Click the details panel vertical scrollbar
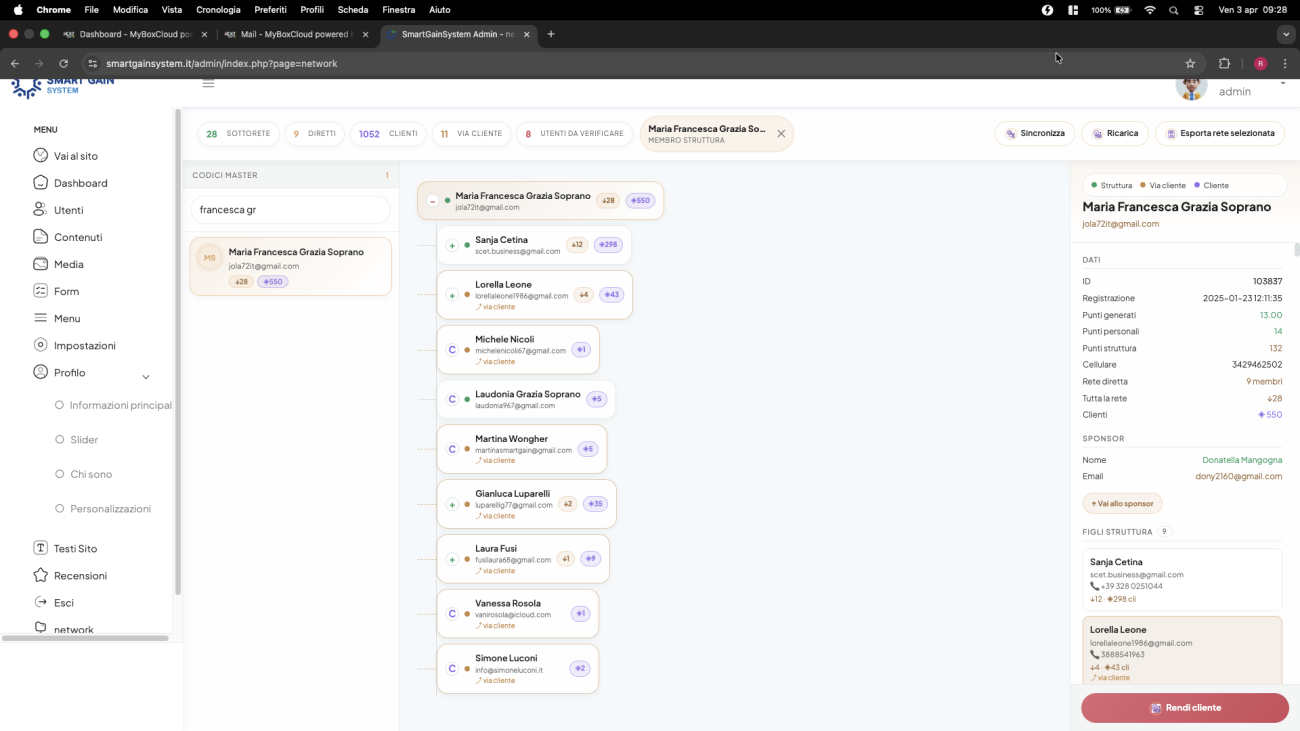This screenshot has width=1300, height=731. tap(1297, 249)
